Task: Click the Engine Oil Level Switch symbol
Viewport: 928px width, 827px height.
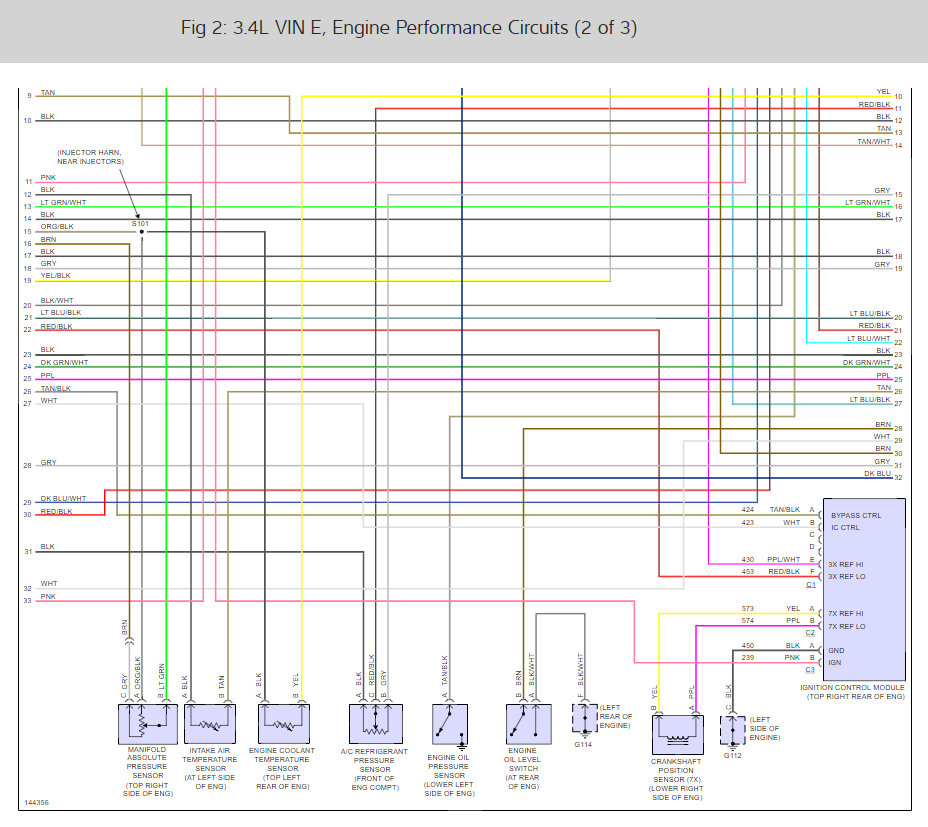Action: [x=529, y=724]
